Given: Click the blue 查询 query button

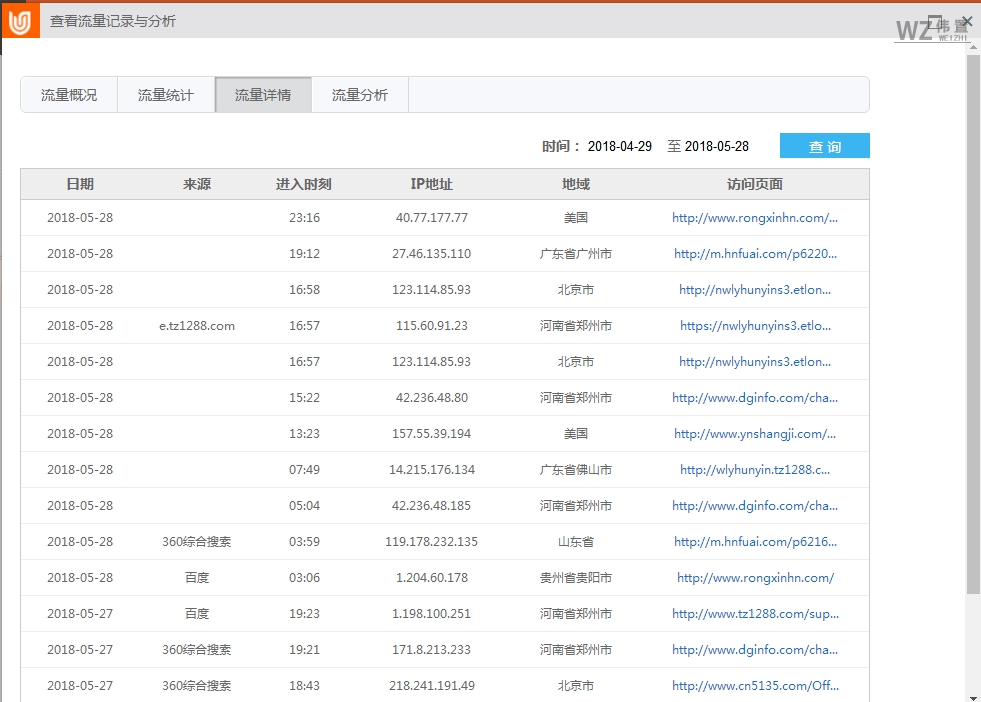Looking at the screenshot, I should click(824, 145).
